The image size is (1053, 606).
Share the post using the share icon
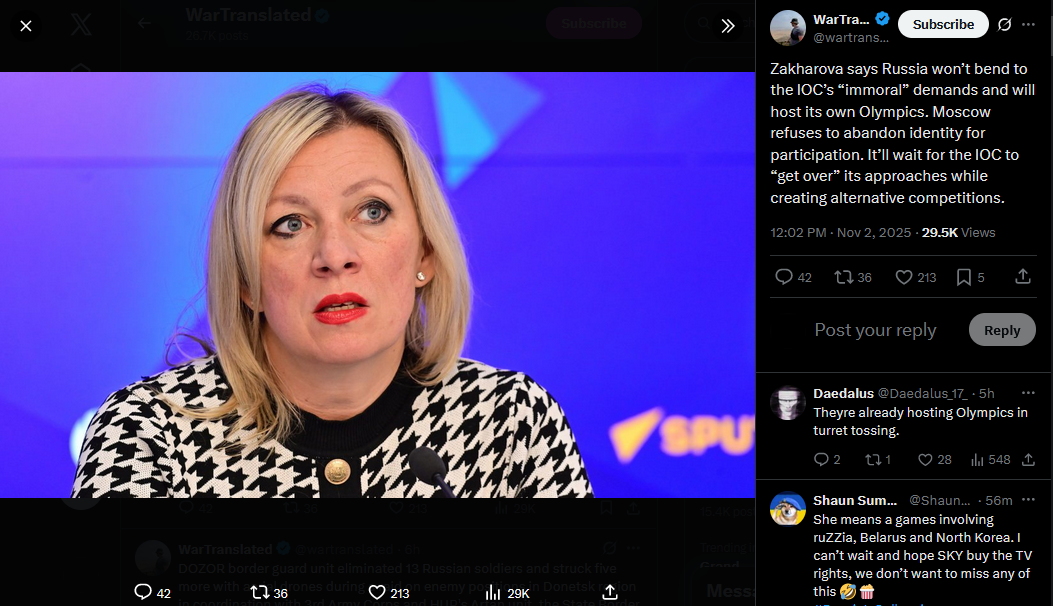pyautogui.click(x=1023, y=277)
